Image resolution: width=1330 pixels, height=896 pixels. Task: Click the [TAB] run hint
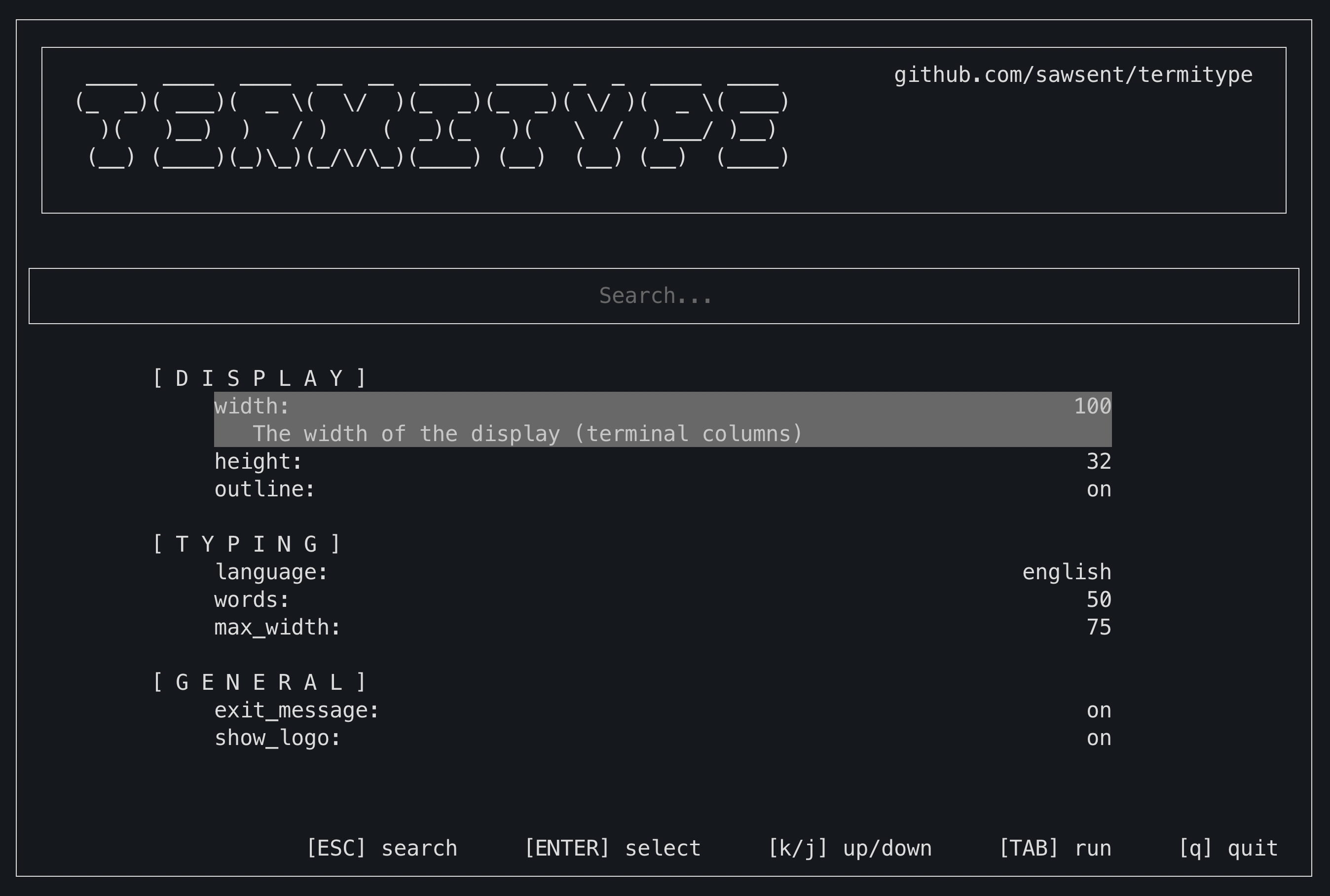[x=1055, y=849]
